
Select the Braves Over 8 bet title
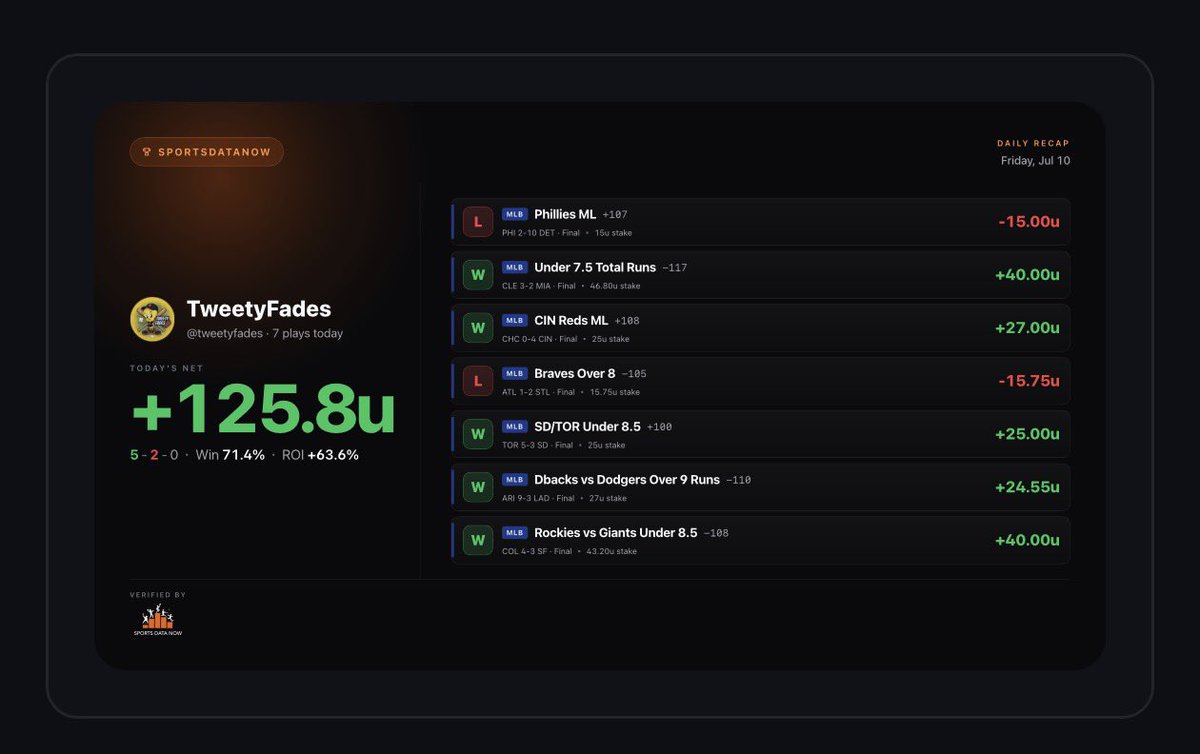[x=575, y=373]
